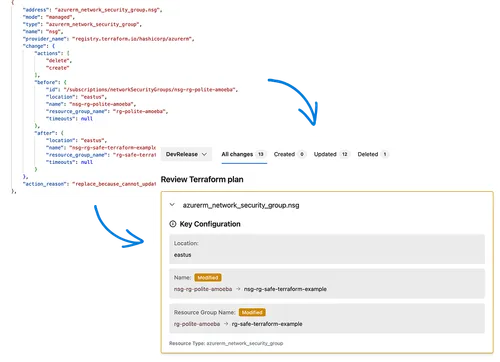This screenshot has height=362, width=500.
Task: Switch to the Created tab
Action: coord(289,154)
